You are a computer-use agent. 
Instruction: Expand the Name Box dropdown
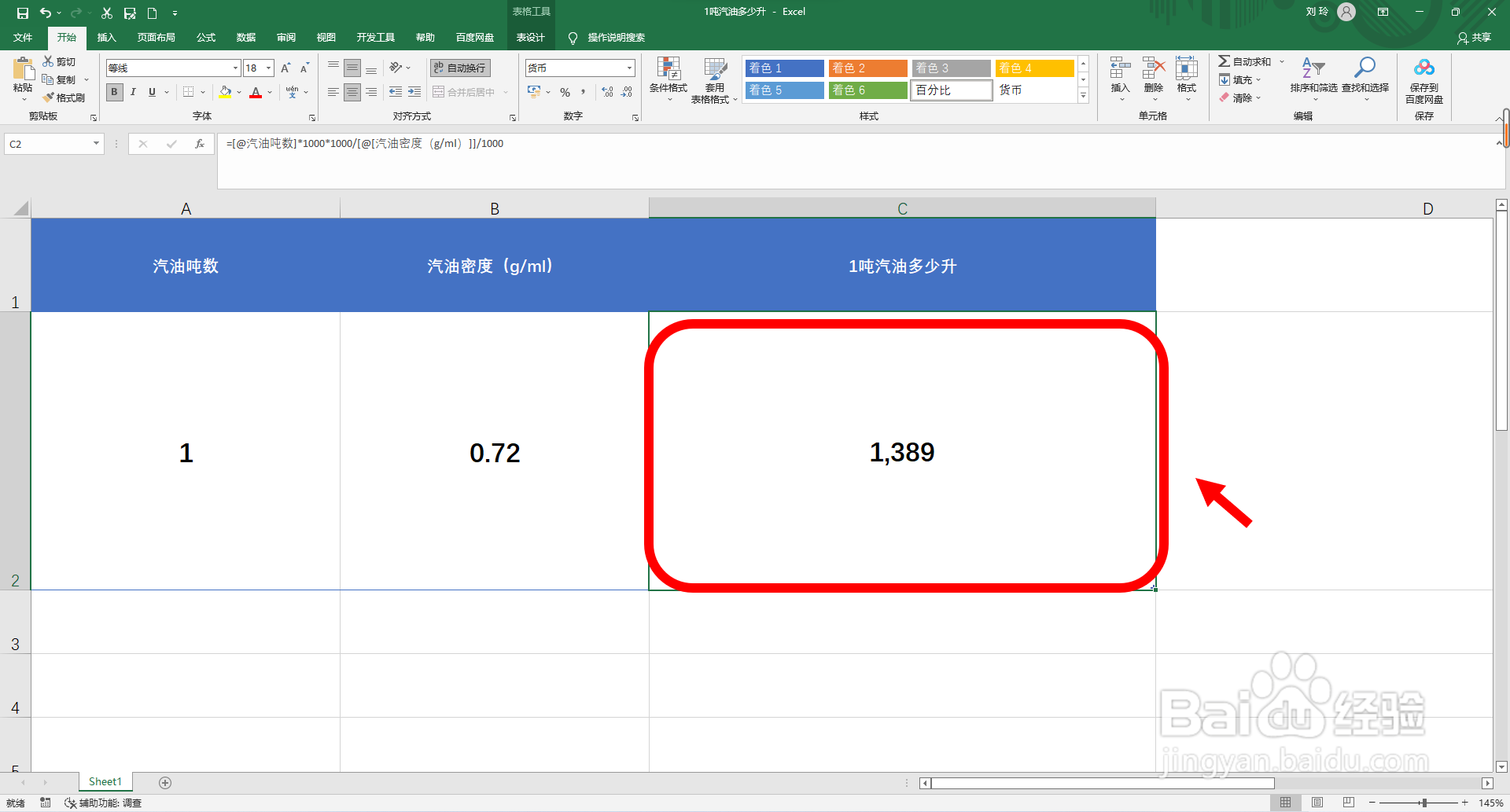point(96,144)
